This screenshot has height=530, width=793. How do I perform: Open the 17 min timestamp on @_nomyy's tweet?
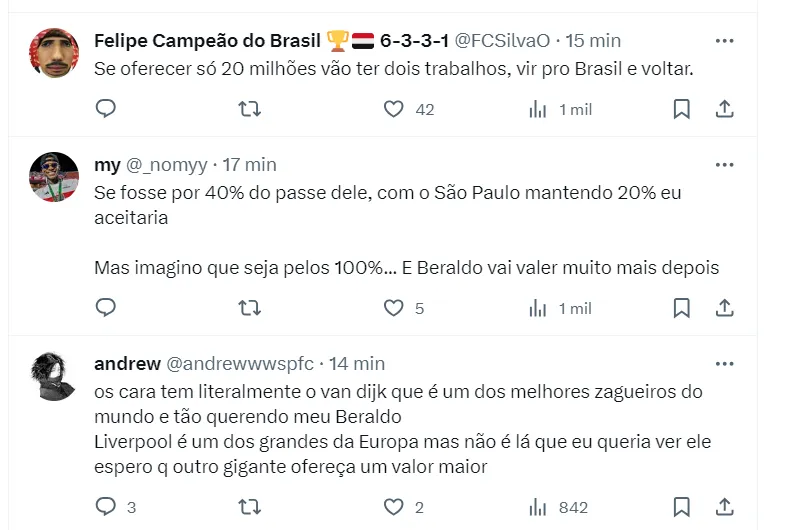[x=249, y=165]
